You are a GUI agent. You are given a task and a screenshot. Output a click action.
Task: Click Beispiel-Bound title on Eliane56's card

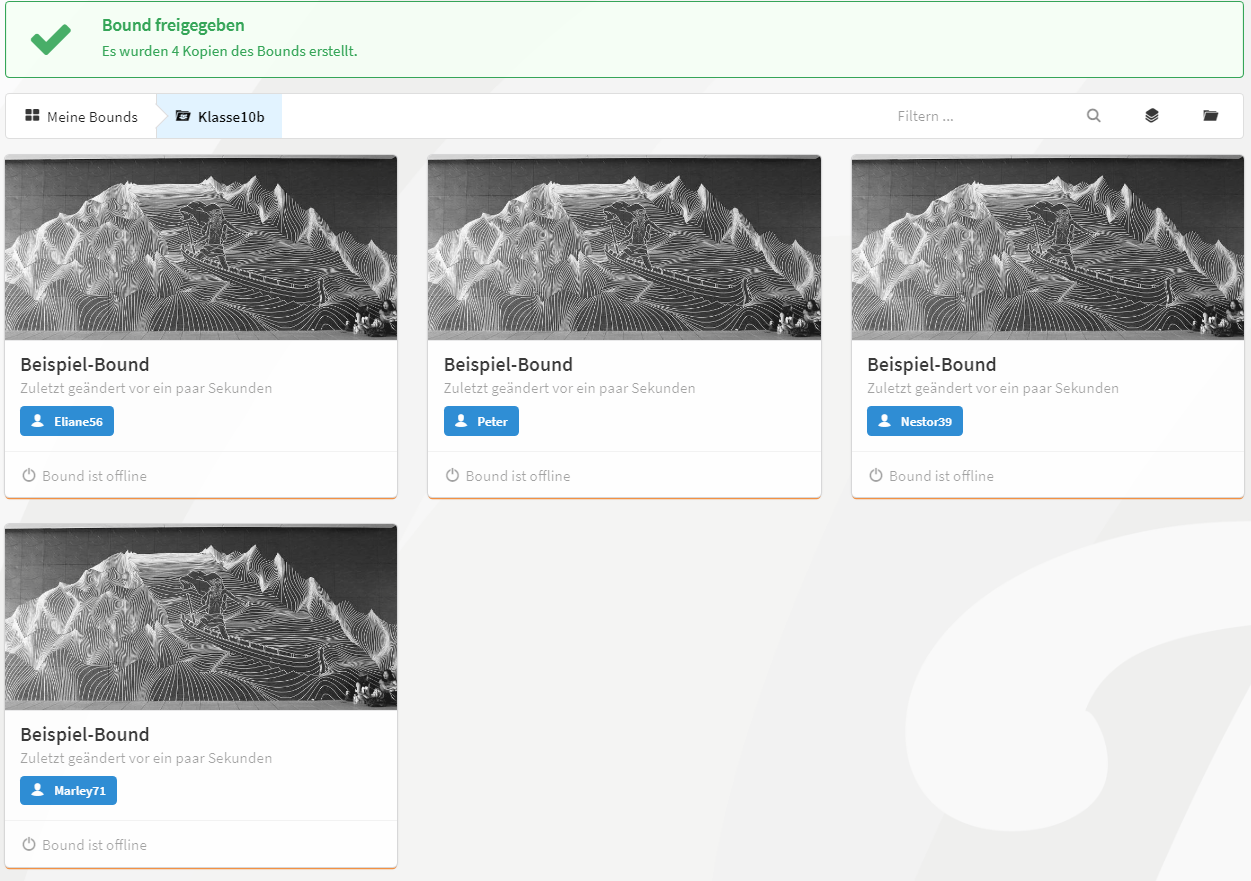point(85,364)
